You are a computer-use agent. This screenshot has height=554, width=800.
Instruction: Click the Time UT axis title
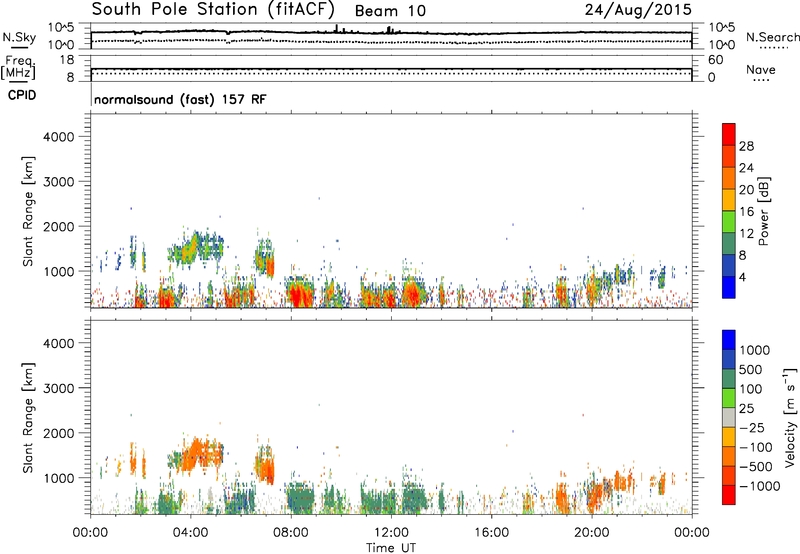(391, 548)
